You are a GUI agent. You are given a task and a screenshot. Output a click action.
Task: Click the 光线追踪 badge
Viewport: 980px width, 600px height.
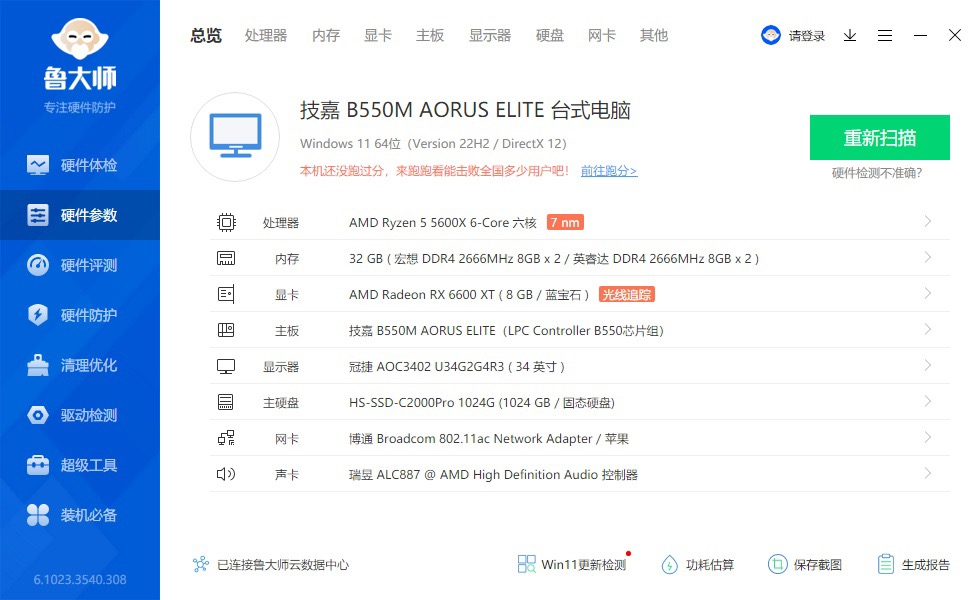pyautogui.click(x=627, y=294)
